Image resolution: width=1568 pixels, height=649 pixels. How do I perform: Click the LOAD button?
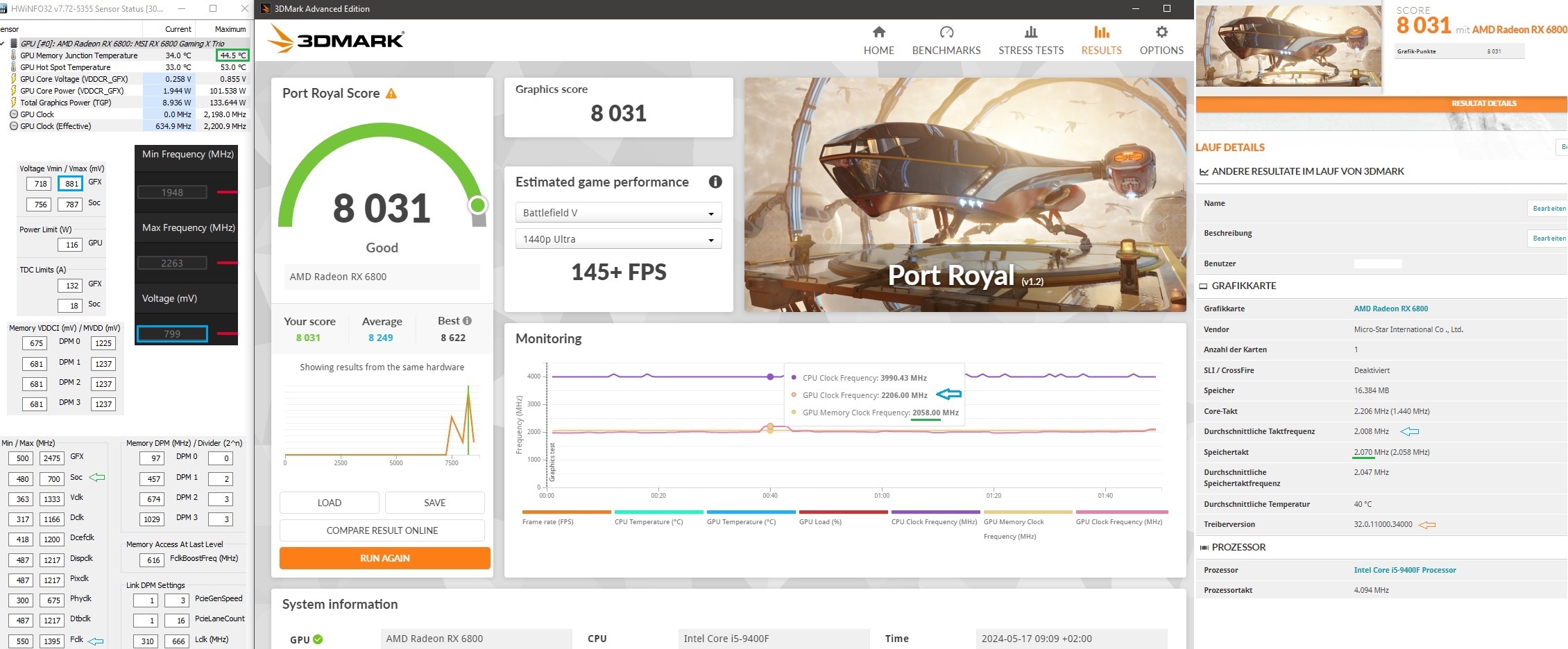pyautogui.click(x=330, y=503)
